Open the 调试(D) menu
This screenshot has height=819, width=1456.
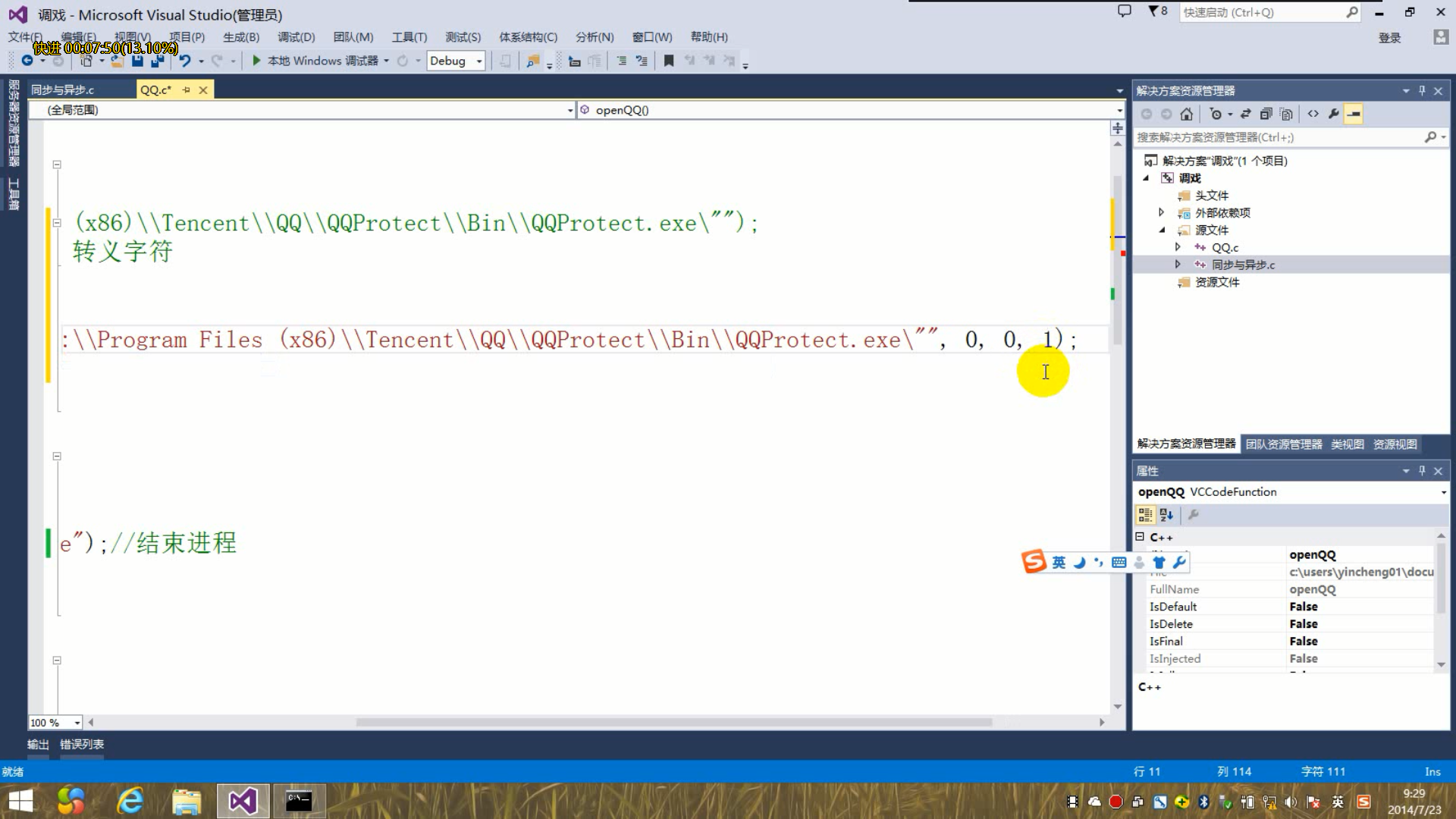296,36
